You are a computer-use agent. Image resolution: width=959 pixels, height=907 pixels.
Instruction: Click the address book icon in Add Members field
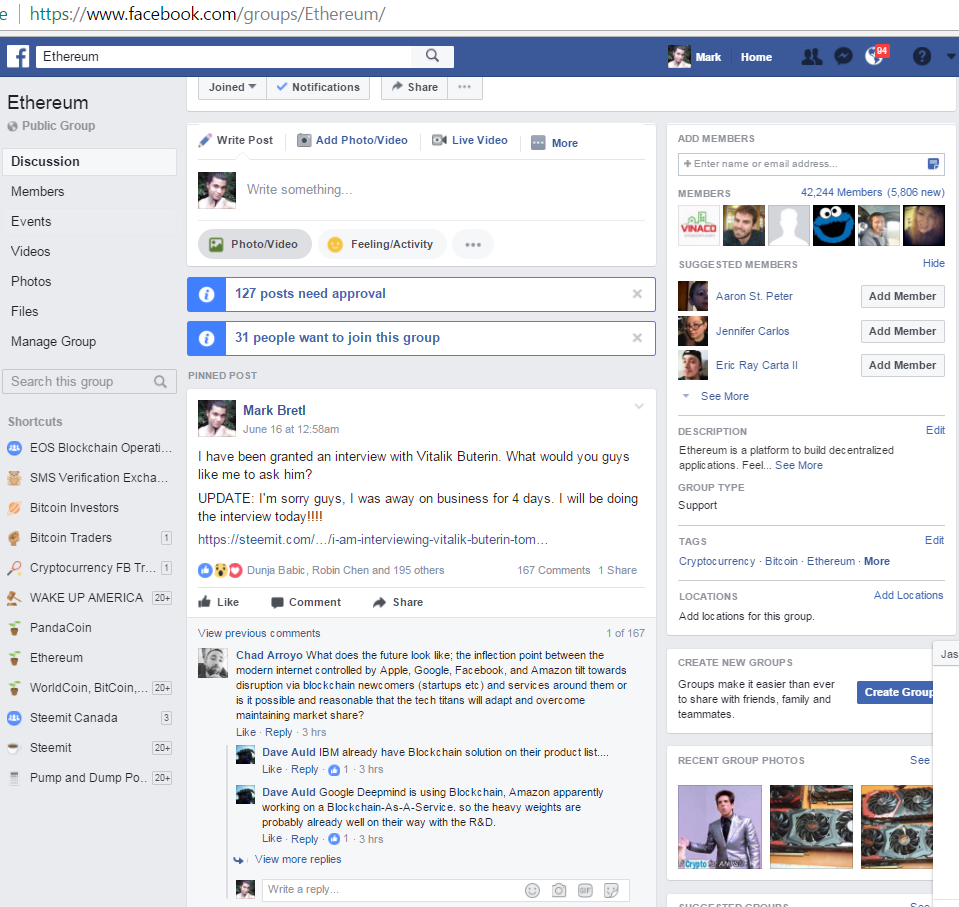pyautogui.click(x=933, y=164)
